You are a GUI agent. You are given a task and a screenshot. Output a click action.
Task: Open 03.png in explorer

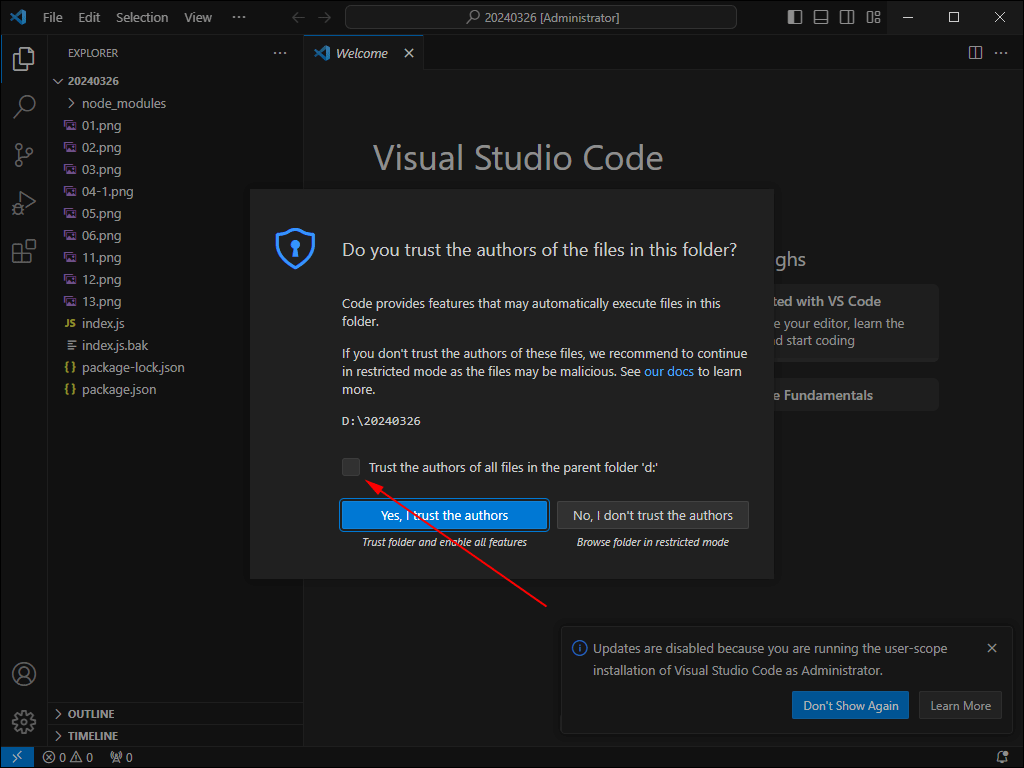tap(175, 169)
